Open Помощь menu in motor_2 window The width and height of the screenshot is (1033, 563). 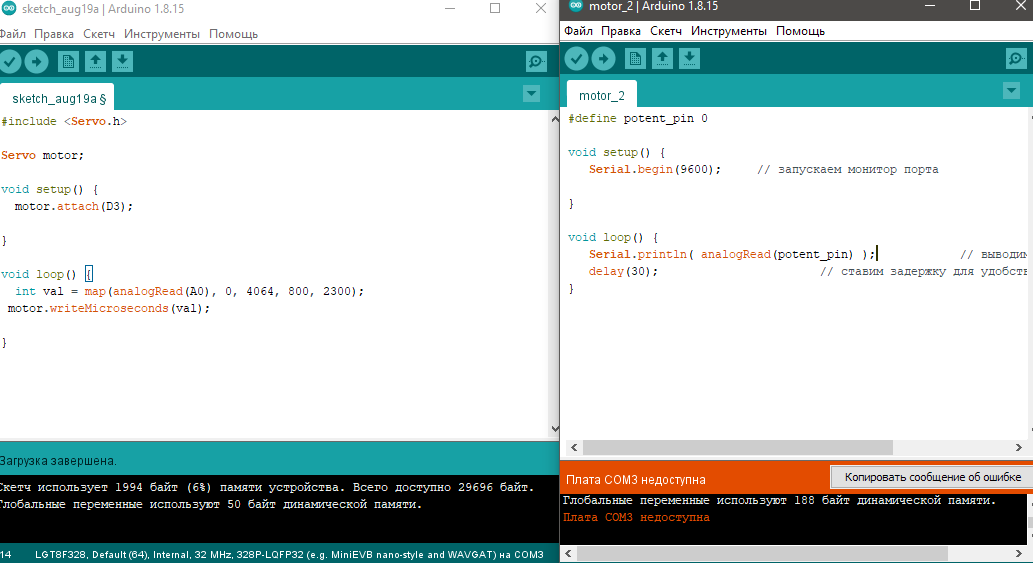[x=800, y=31]
